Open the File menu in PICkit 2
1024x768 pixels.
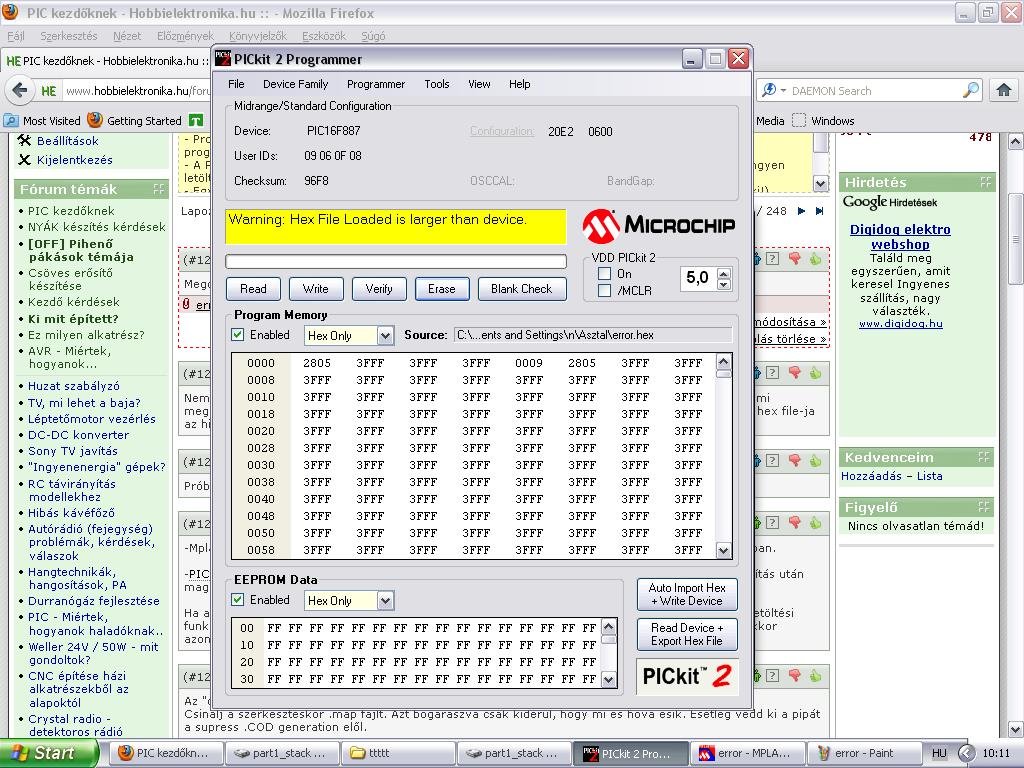[236, 84]
